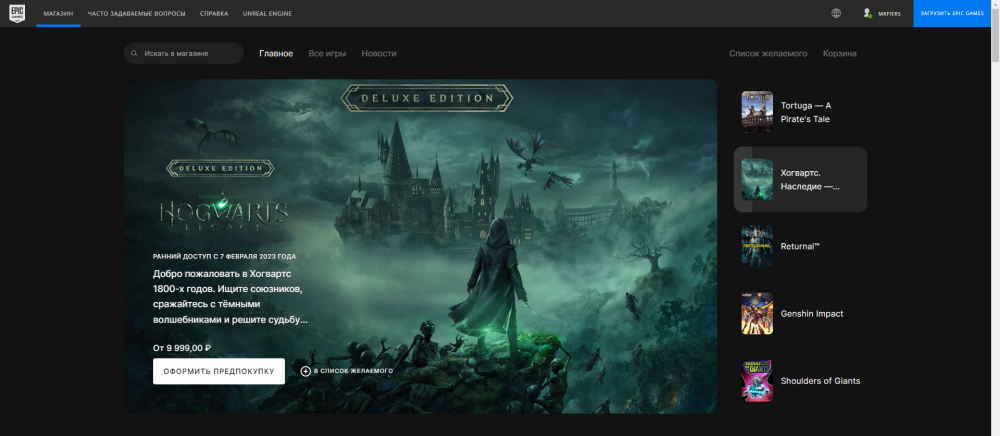This screenshot has width=1000, height=436.
Task: Open the Epic Games logo home
Action: coord(17,13)
